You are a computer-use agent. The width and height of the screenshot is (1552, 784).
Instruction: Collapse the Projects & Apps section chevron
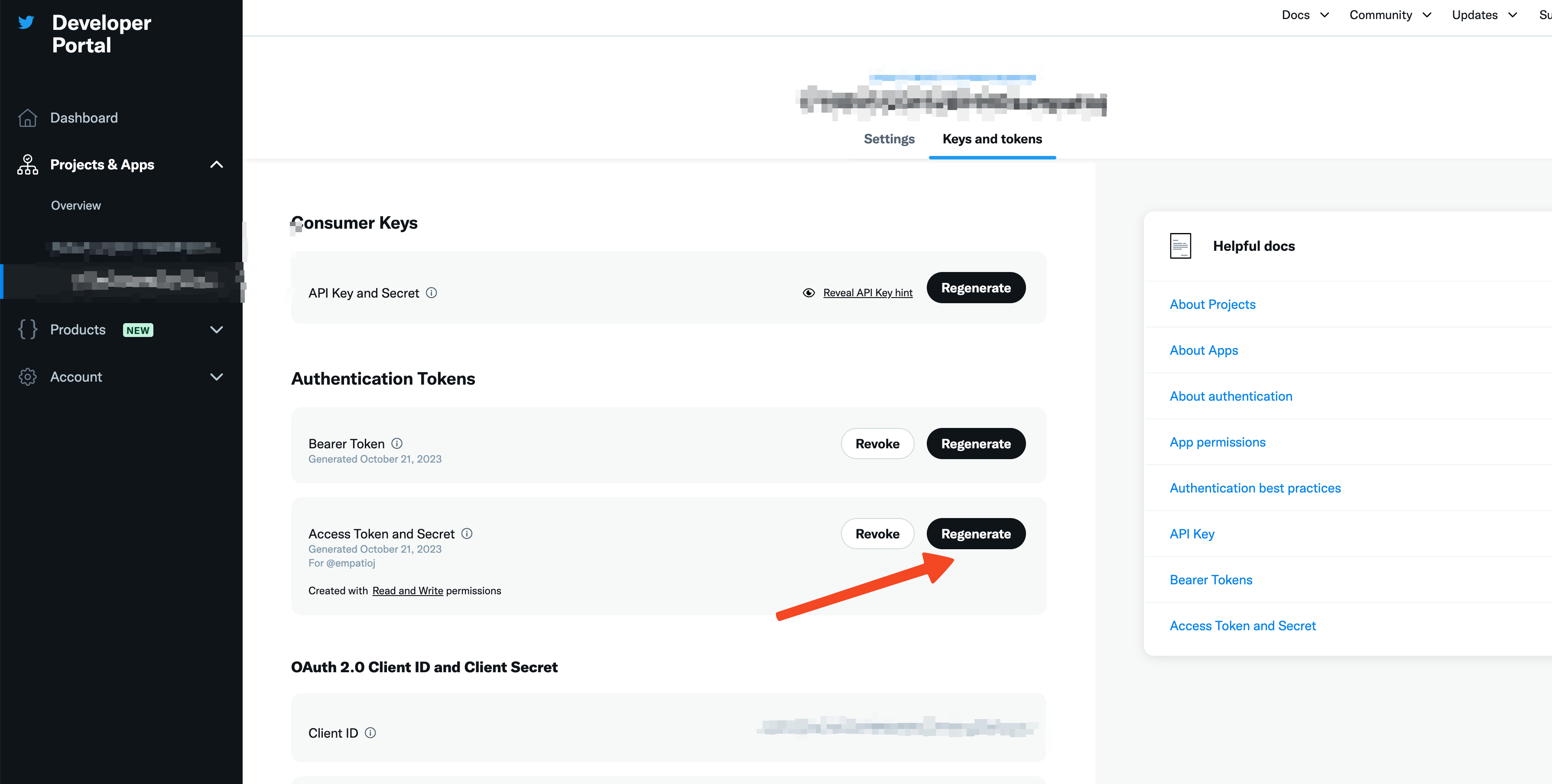[x=216, y=165]
